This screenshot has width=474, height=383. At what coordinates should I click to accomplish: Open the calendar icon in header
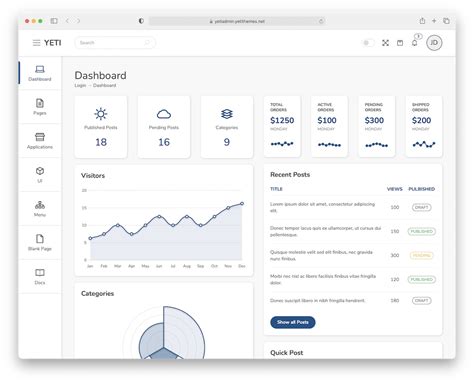click(x=400, y=43)
